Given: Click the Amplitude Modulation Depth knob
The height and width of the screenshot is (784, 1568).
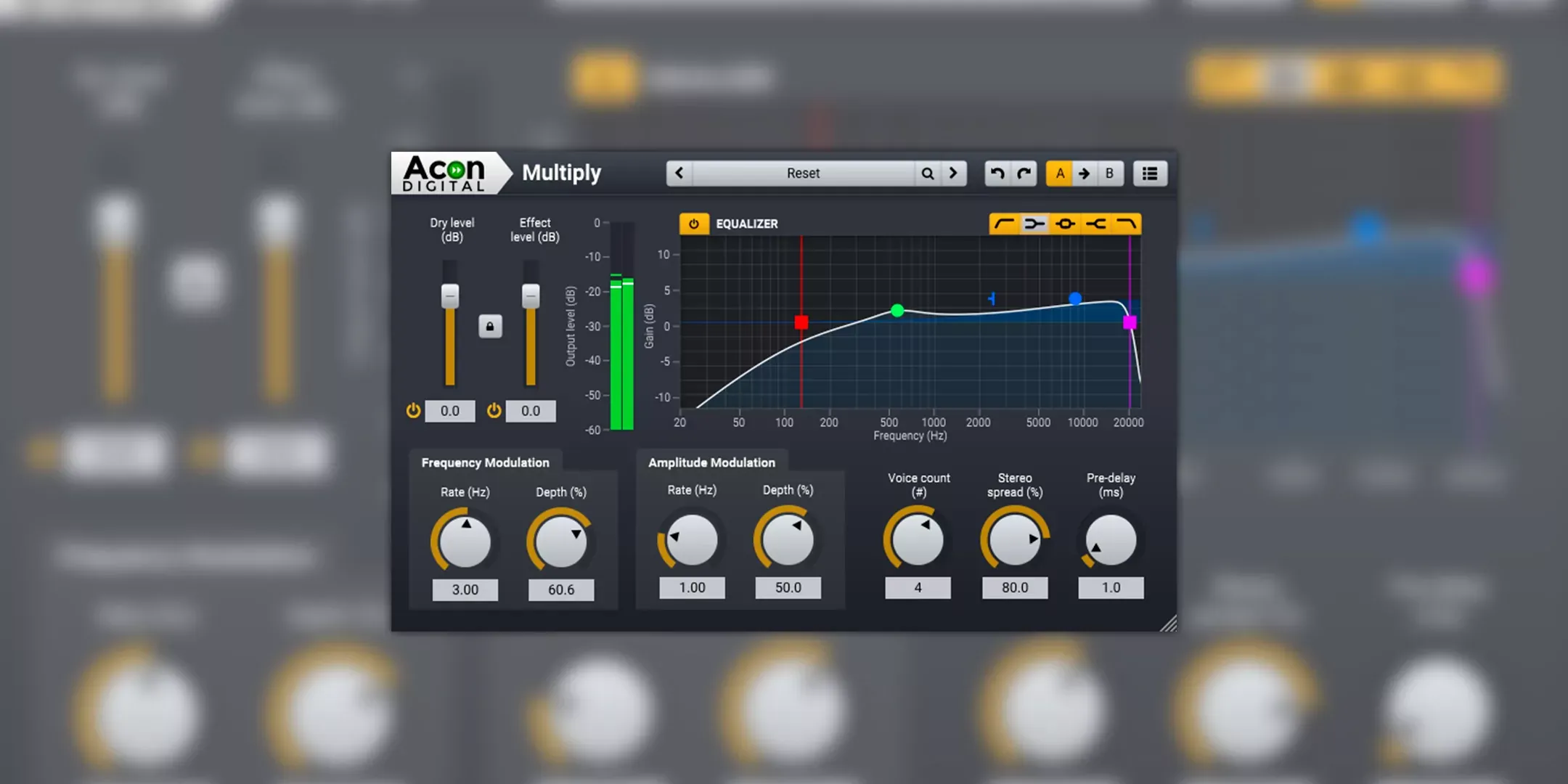Looking at the screenshot, I should [x=788, y=539].
